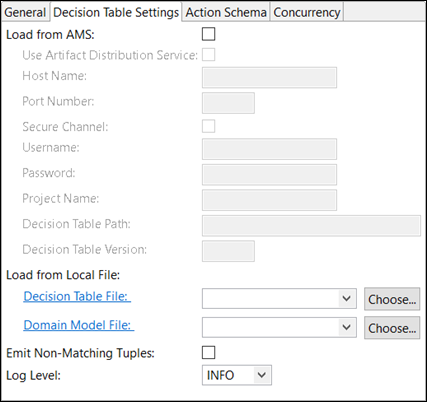
Task: Switch to the General tab
Action: coord(25,12)
